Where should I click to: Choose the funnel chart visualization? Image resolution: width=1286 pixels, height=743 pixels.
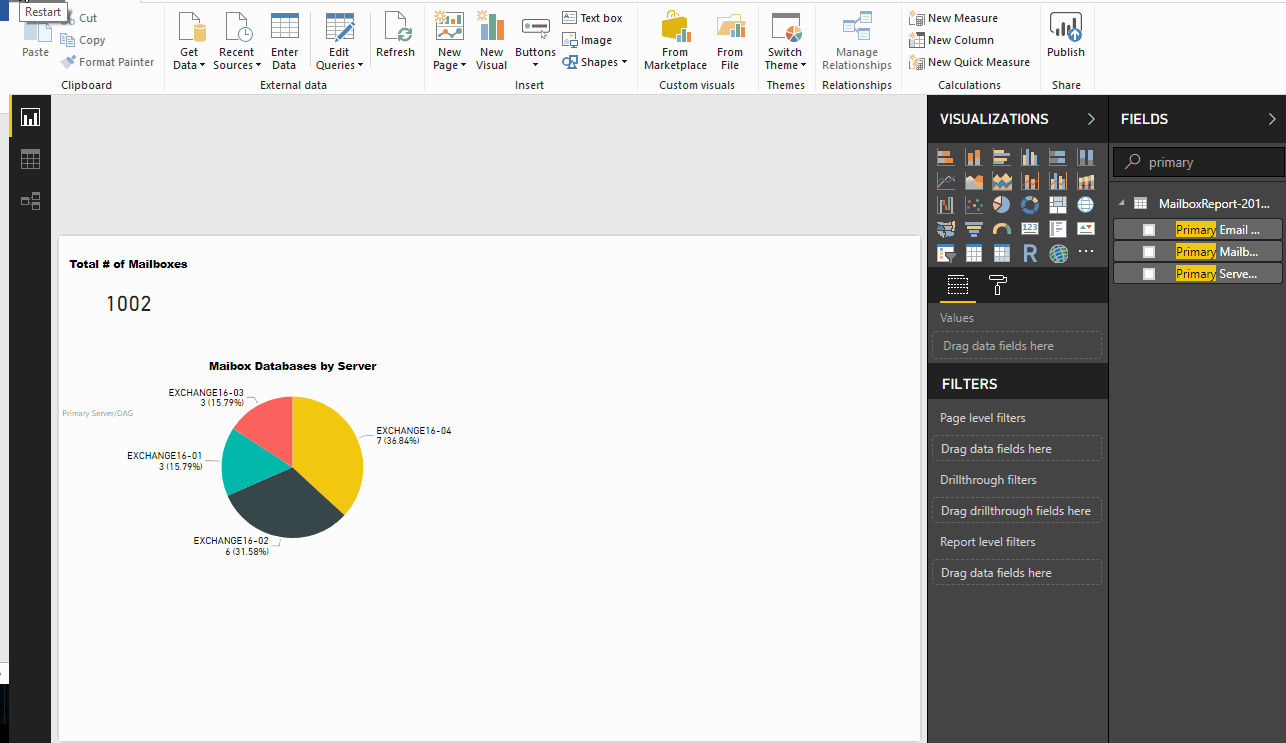tap(973, 229)
